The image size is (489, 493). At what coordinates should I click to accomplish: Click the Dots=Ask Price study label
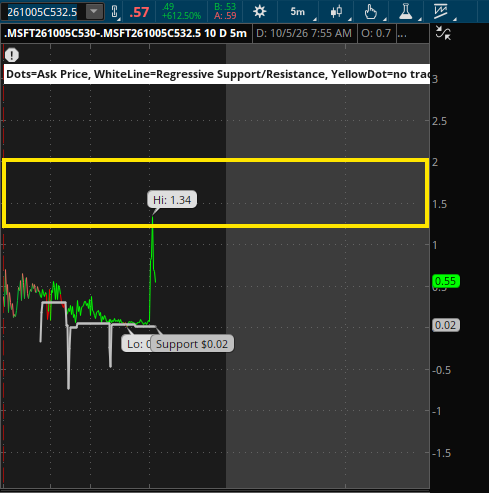coord(217,74)
